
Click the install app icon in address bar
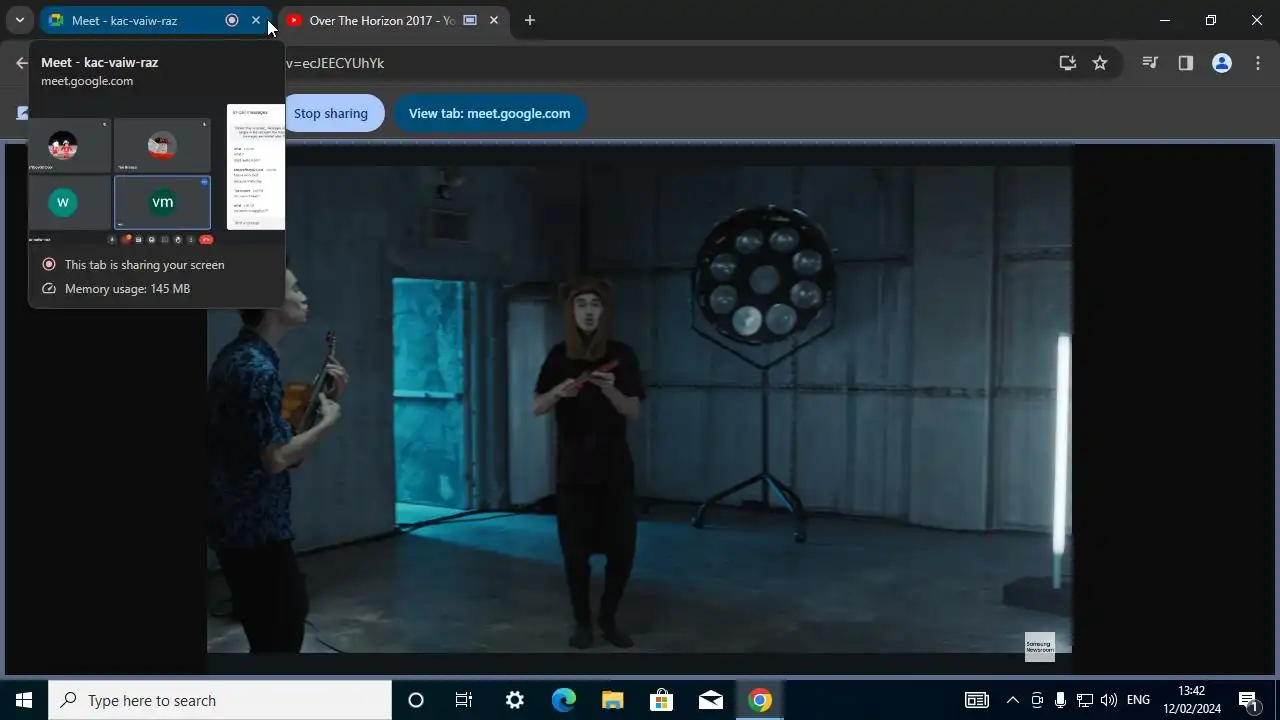(x=1068, y=63)
